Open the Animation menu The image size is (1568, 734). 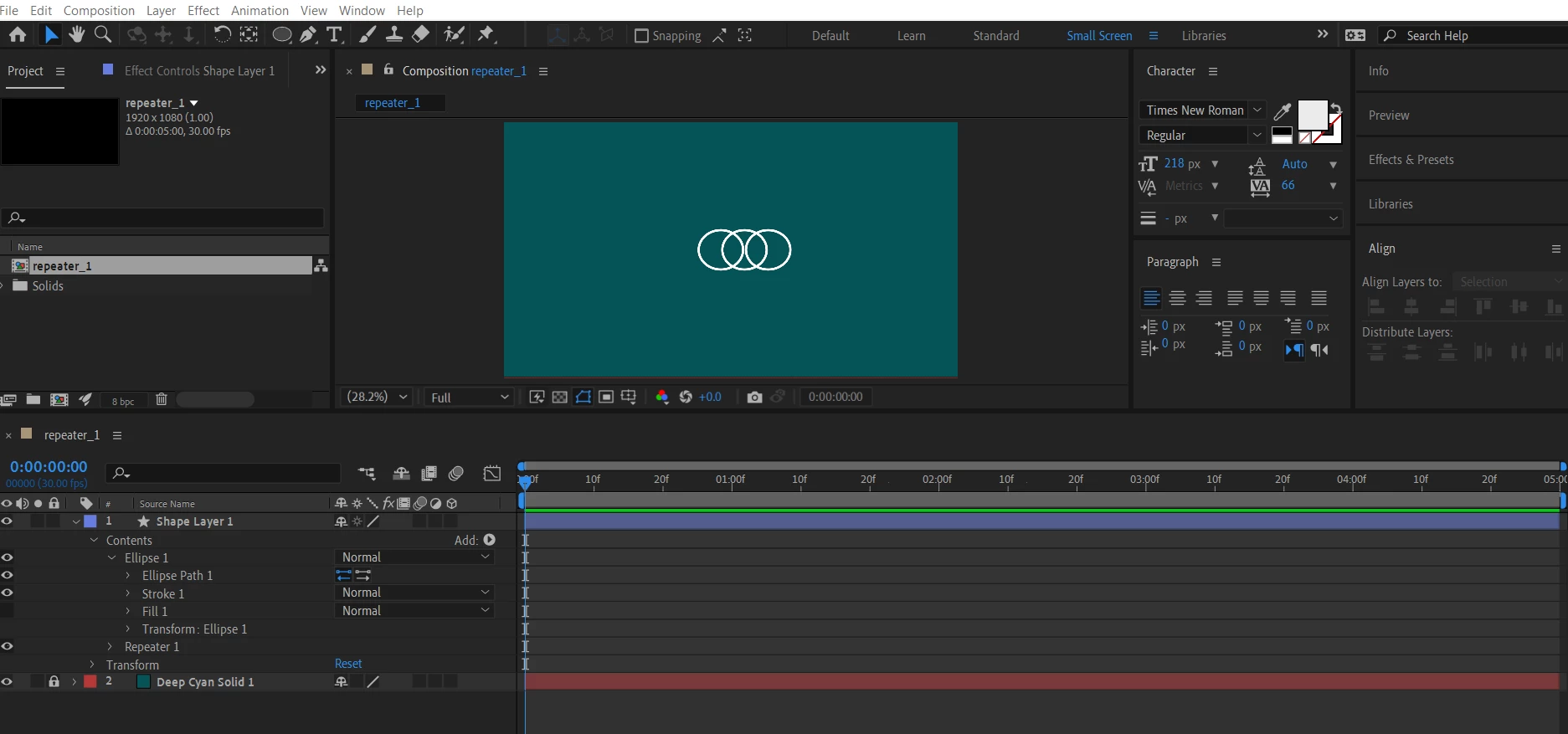[260, 10]
